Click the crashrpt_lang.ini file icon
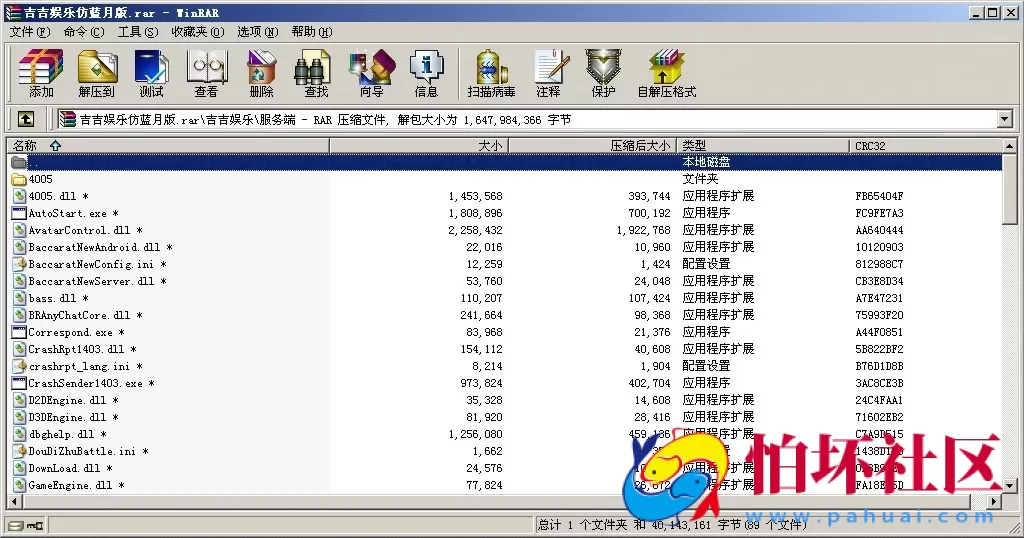Viewport: 1024px width, 538px height. click(x=19, y=366)
